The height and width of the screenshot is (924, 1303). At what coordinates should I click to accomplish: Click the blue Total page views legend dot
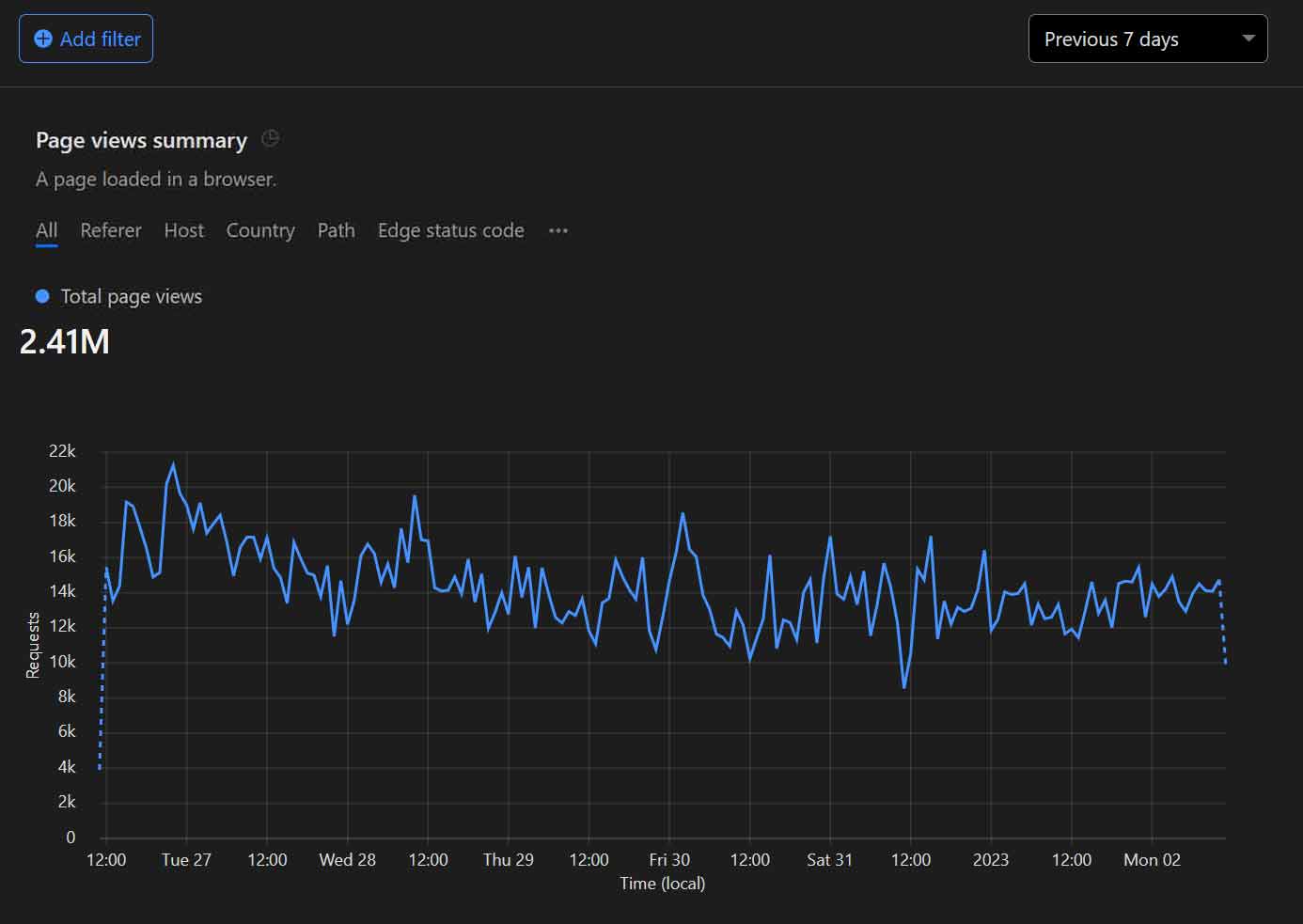(x=42, y=296)
